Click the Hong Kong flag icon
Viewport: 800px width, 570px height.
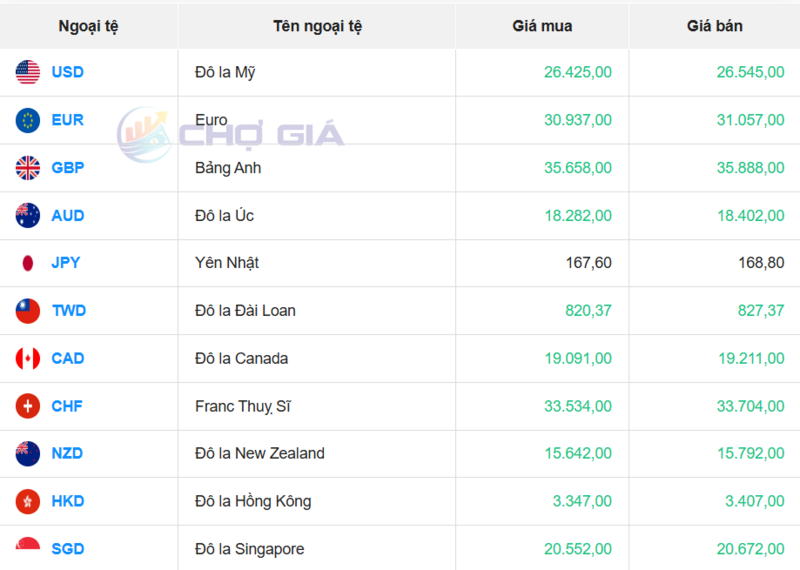28,501
